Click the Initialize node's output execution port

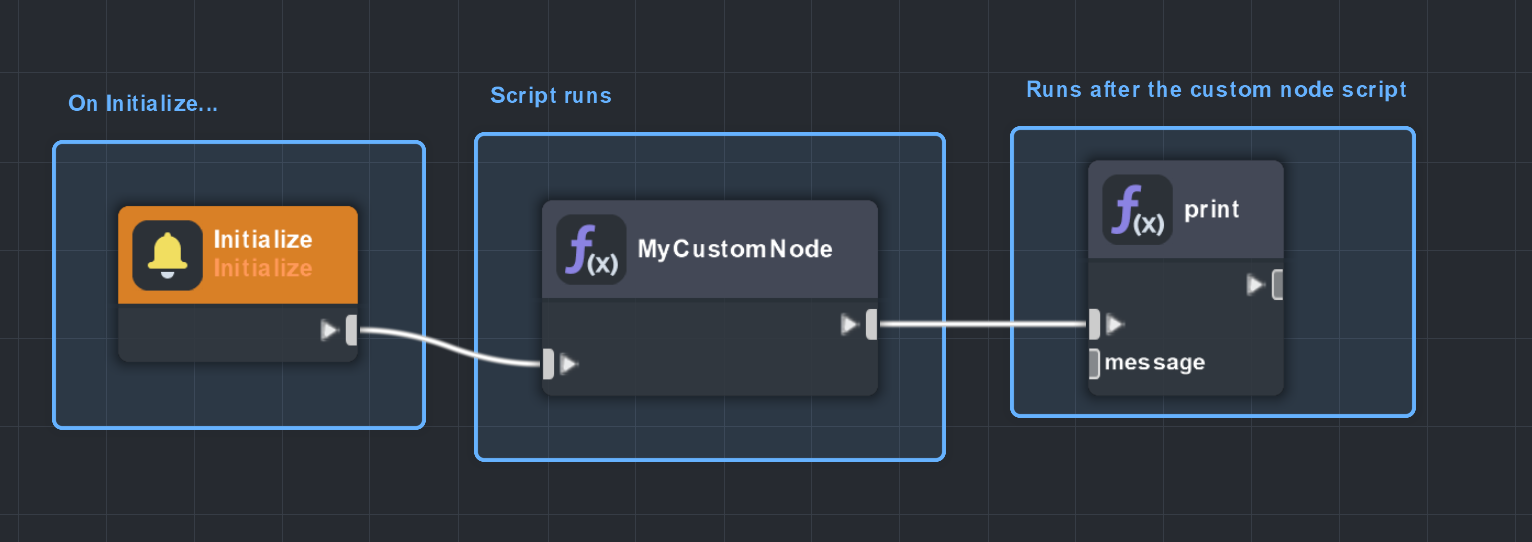[351, 329]
